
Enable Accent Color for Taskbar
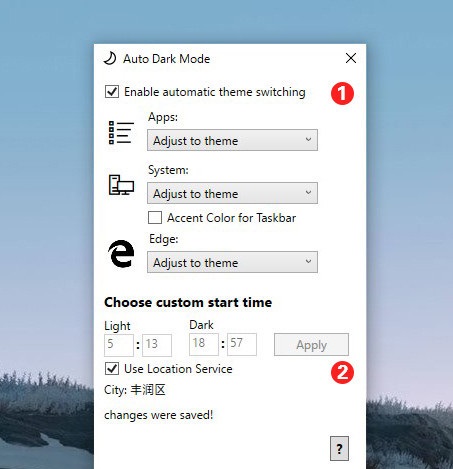coord(155,217)
